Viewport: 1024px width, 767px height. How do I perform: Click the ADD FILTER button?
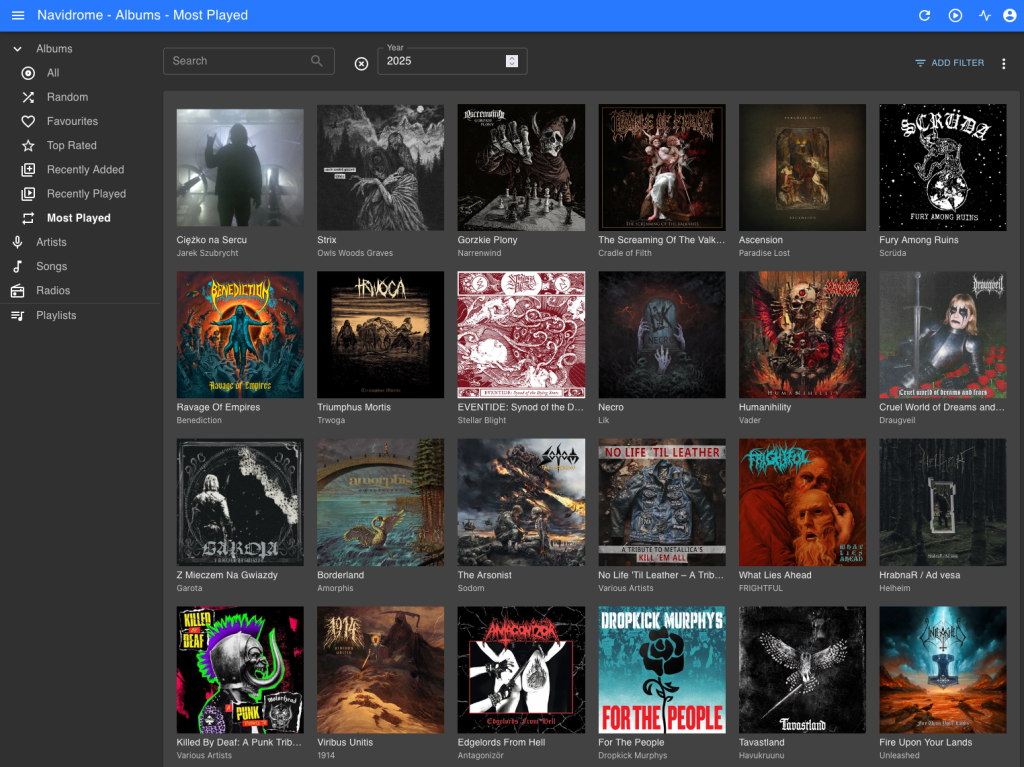949,63
